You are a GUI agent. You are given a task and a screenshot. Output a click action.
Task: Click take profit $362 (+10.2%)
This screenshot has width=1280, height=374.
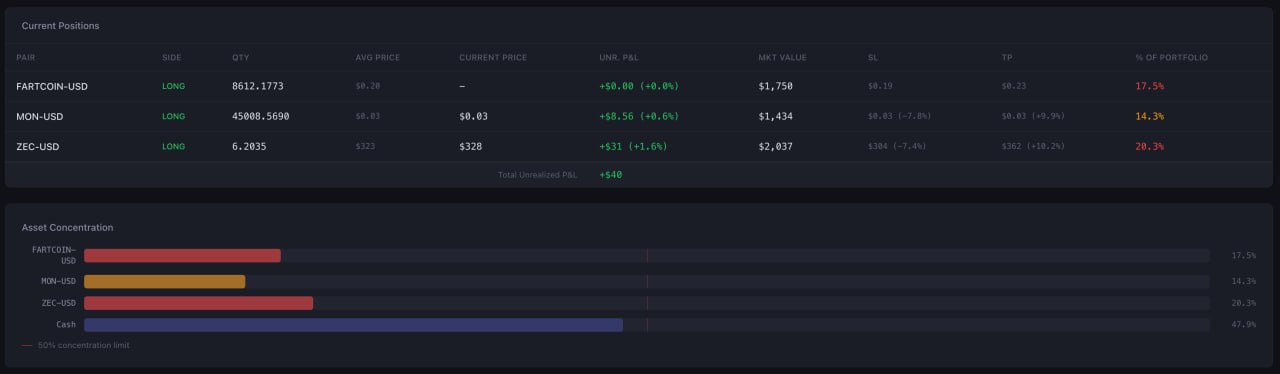pyautogui.click(x=1033, y=147)
